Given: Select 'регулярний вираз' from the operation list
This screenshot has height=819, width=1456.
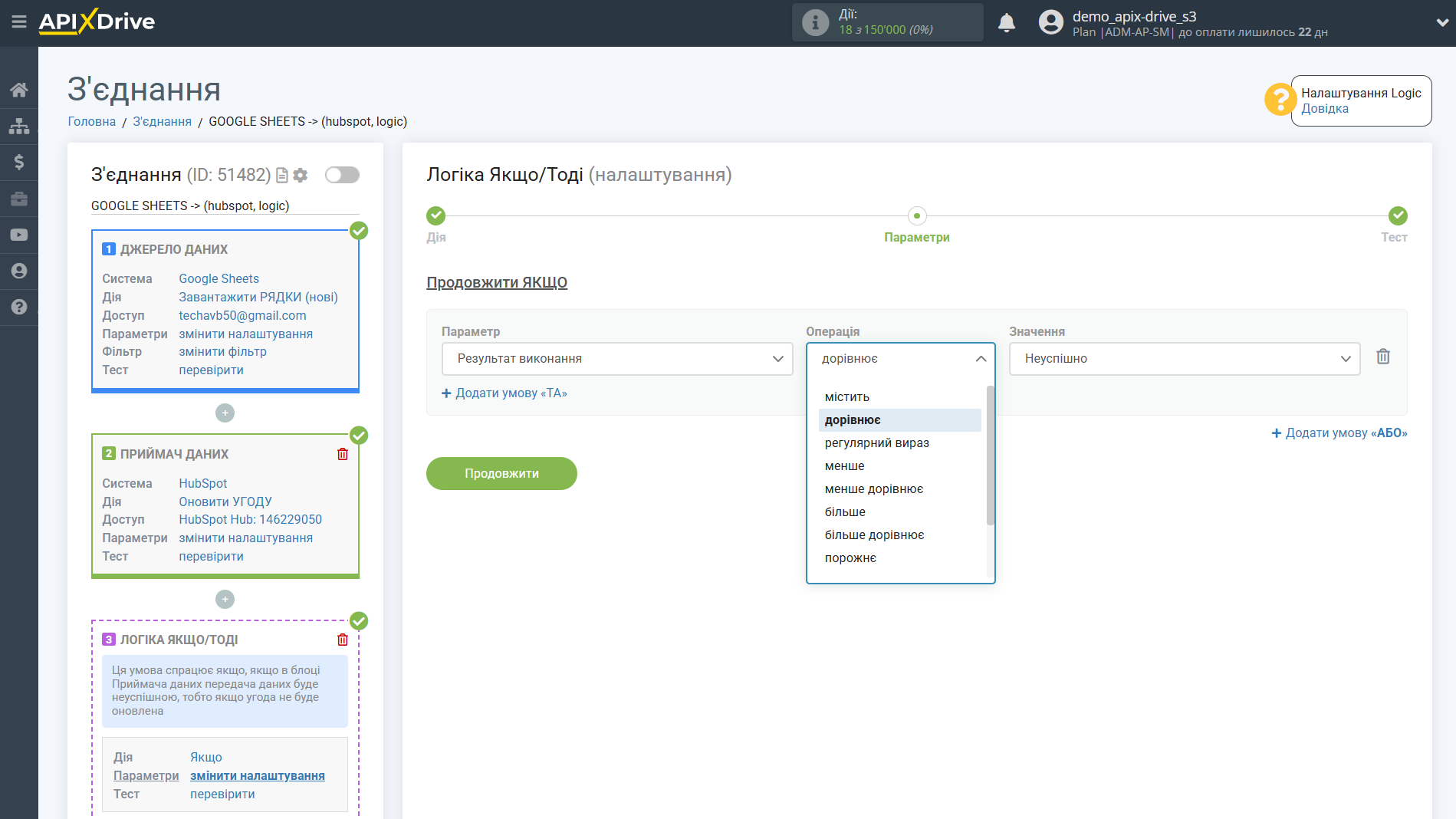Looking at the screenshot, I should click(877, 443).
